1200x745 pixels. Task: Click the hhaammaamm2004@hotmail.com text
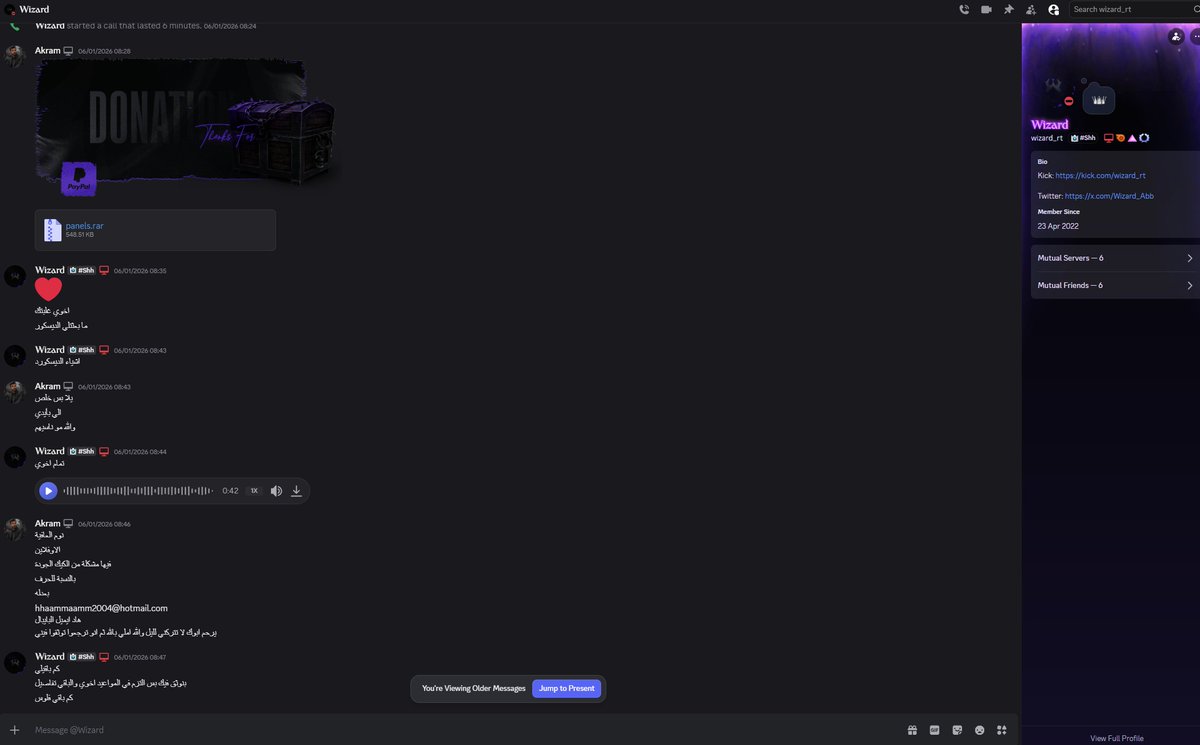click(x=101, y=608)
